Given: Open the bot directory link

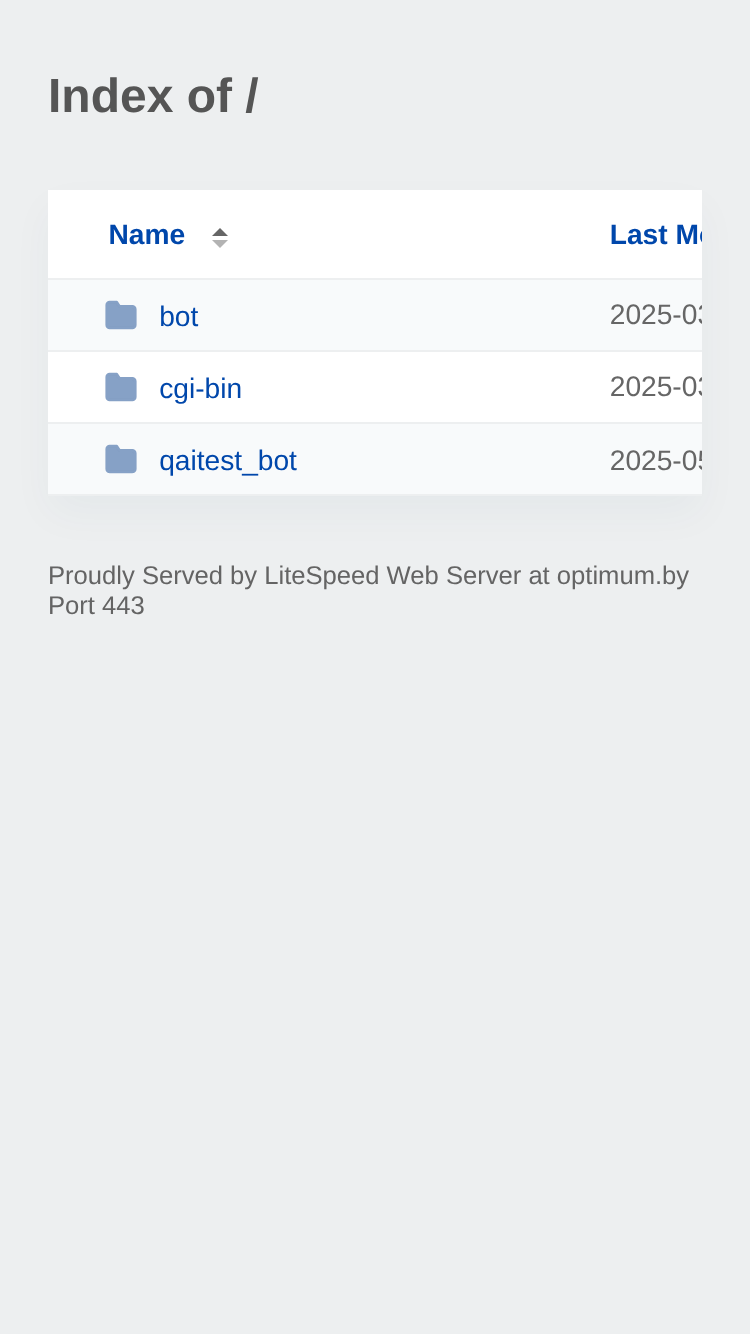Looking at the screenshot, I should point(179,317).
